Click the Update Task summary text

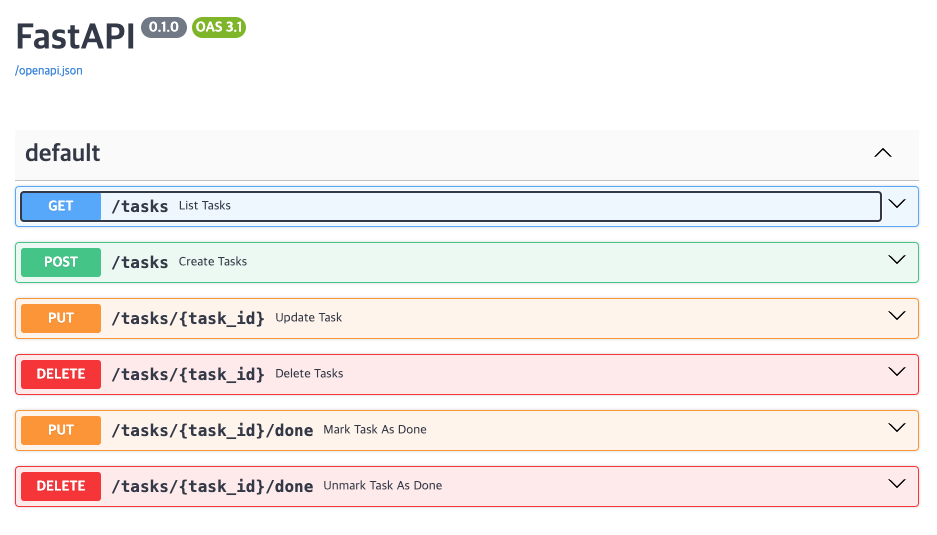(x=308, y=317)
